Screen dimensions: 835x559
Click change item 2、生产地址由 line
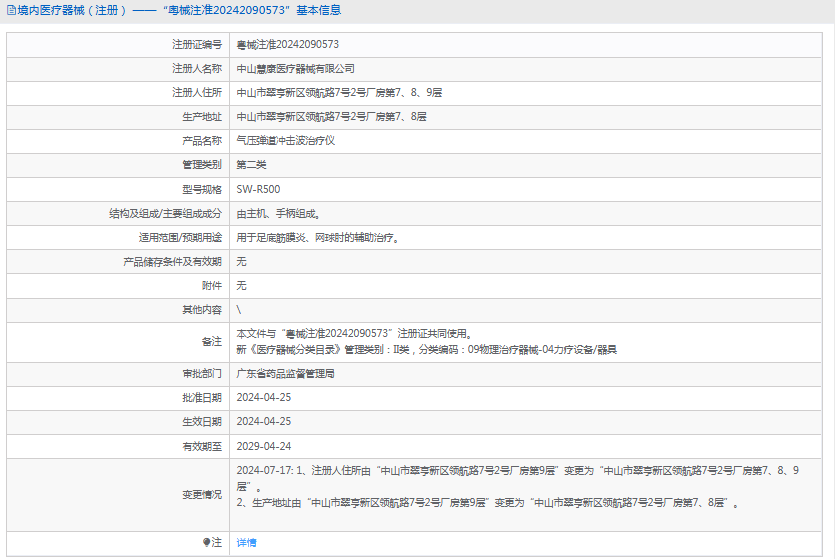[x=488, y=503]
